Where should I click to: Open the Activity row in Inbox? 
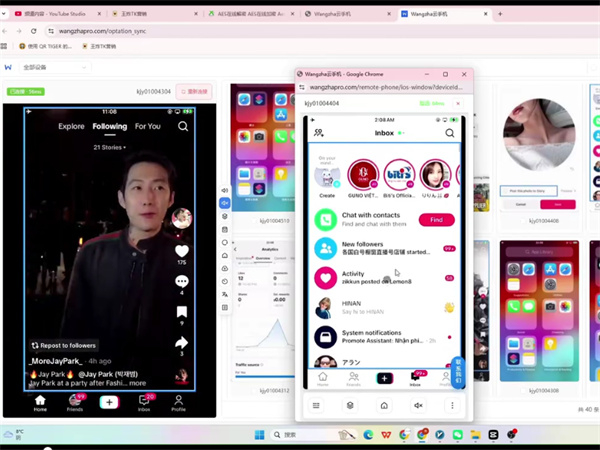click(x=385, y=278)
